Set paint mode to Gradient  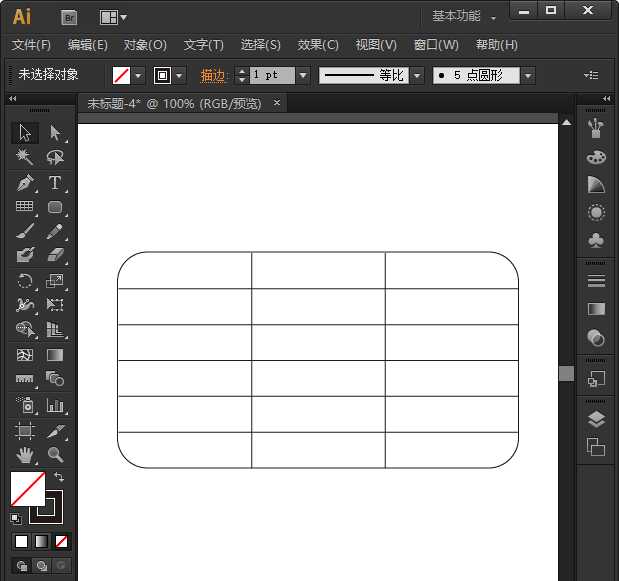coord(41,541)
